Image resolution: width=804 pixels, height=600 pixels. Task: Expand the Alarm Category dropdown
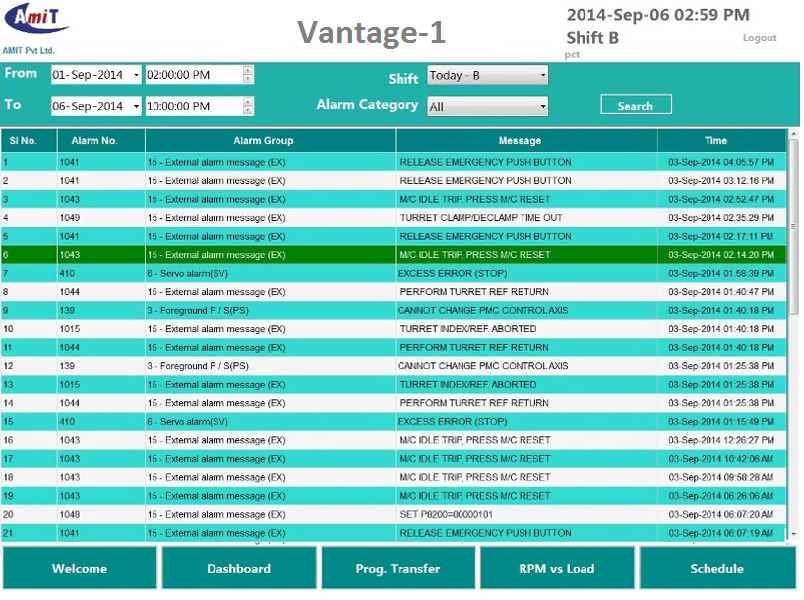click(488, 107)
